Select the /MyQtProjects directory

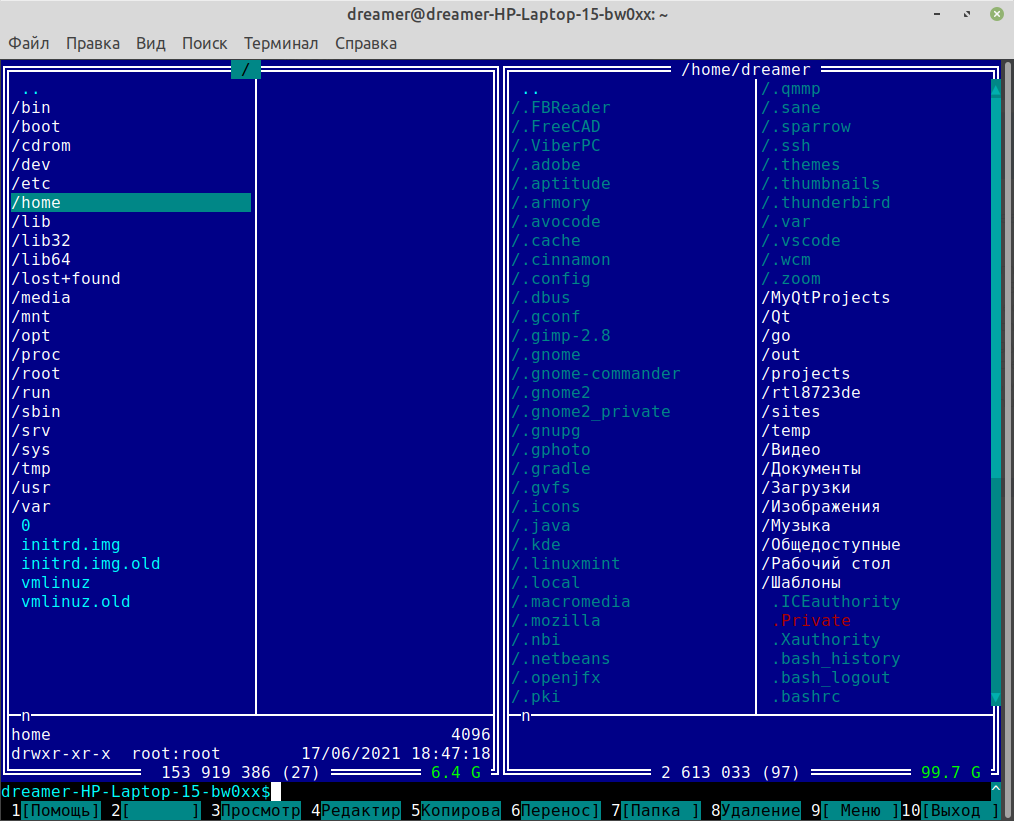pos(826,297)
